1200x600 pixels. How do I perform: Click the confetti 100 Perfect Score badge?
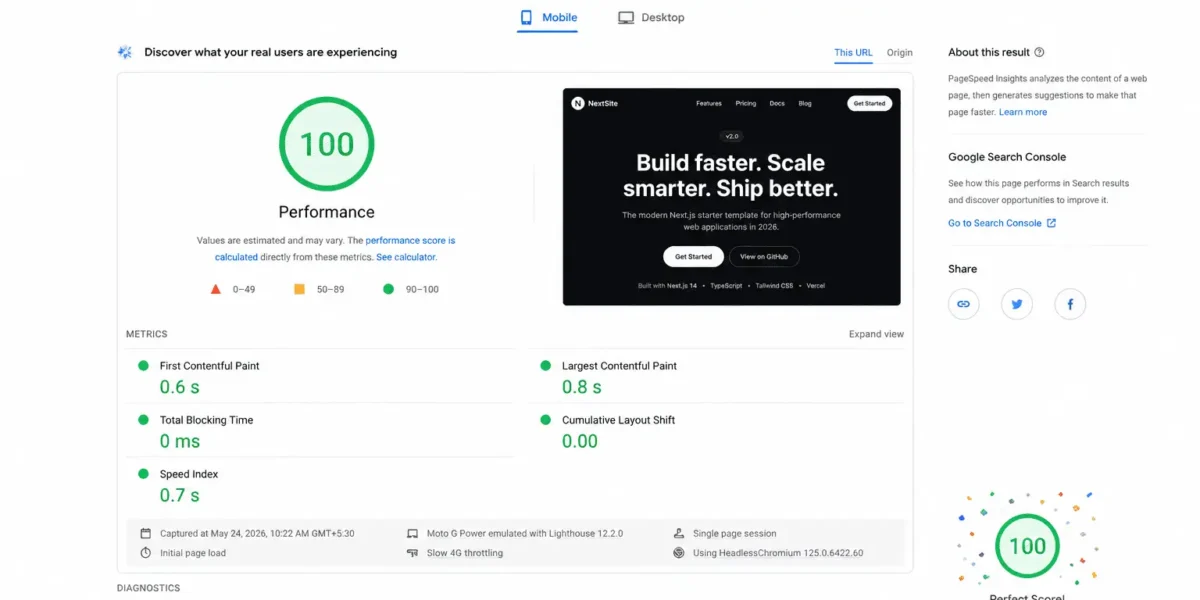coord(1027,546)
